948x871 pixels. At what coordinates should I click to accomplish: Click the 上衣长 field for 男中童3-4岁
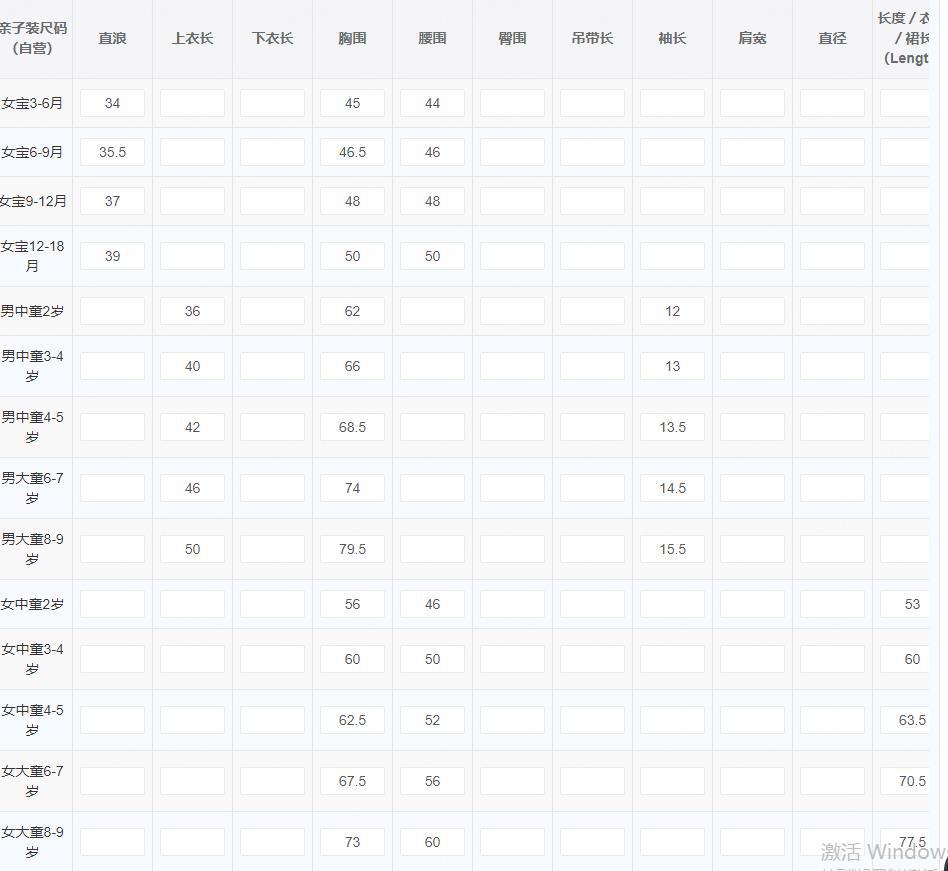tap(192, 366)
